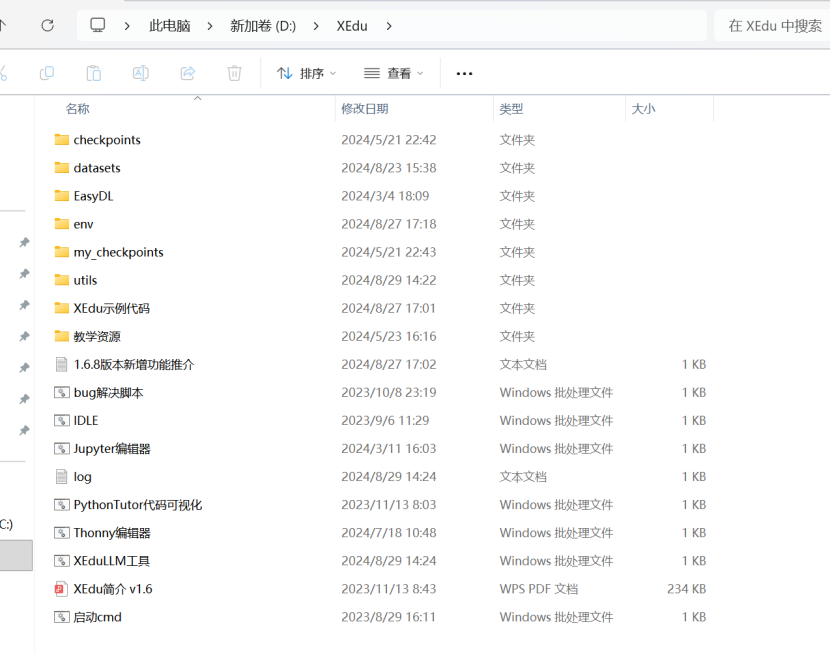Click the 234 KB size value
The image size is (830, 654).
click(687, 589)
